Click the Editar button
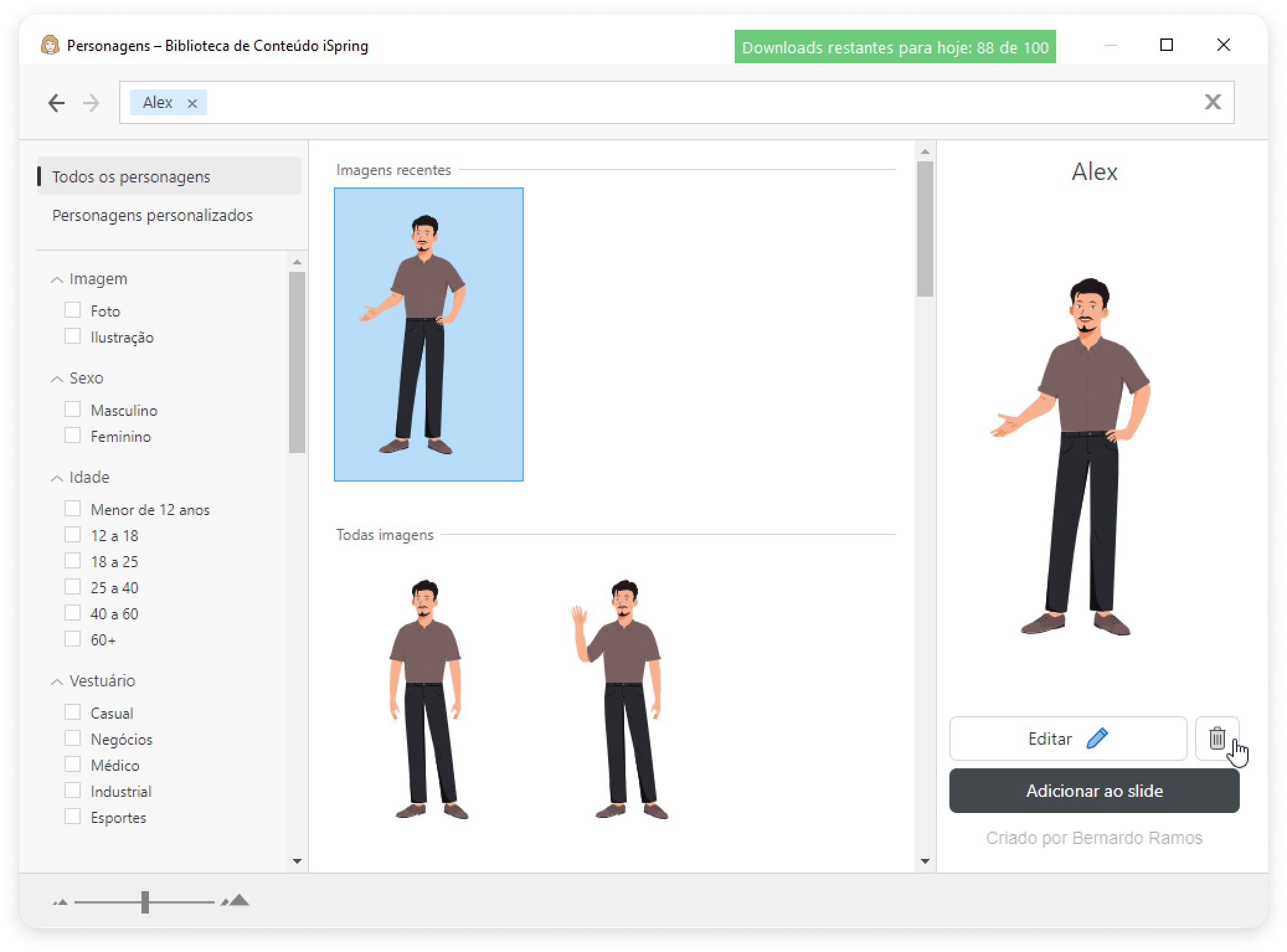 click(1067, 739)
